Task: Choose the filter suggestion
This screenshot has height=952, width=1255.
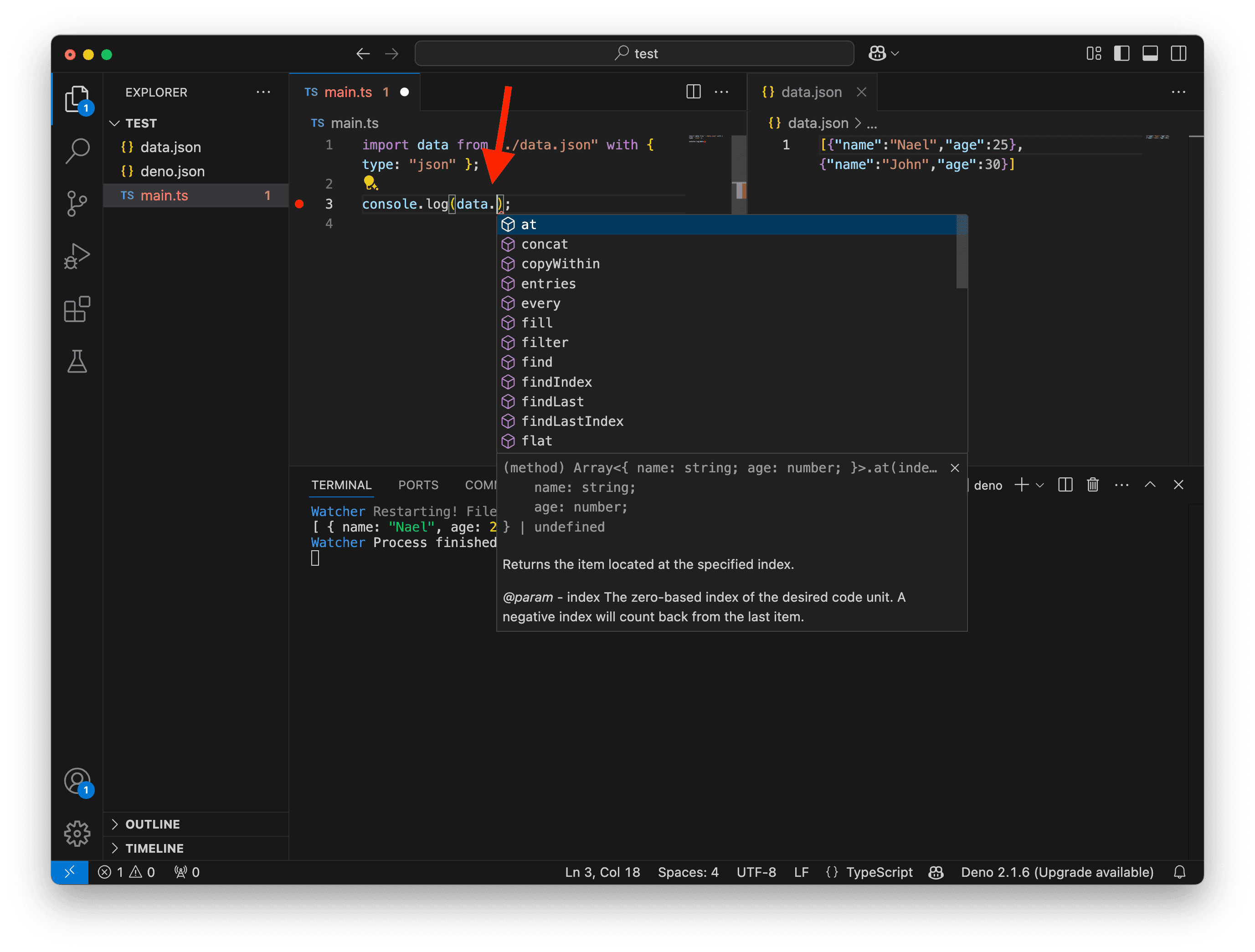Action: 727,343
